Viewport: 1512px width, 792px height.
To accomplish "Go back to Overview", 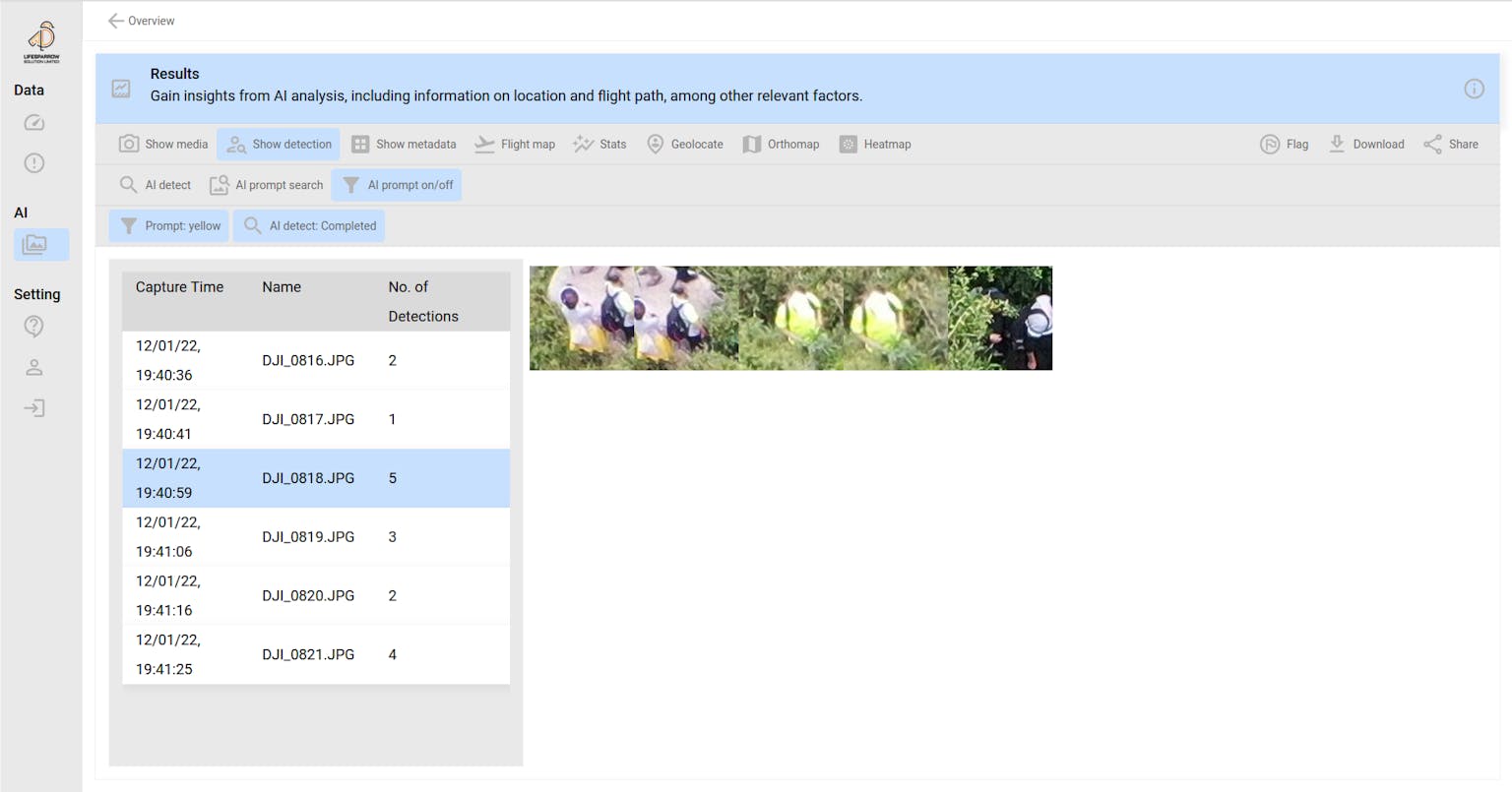I will point(141,20).
